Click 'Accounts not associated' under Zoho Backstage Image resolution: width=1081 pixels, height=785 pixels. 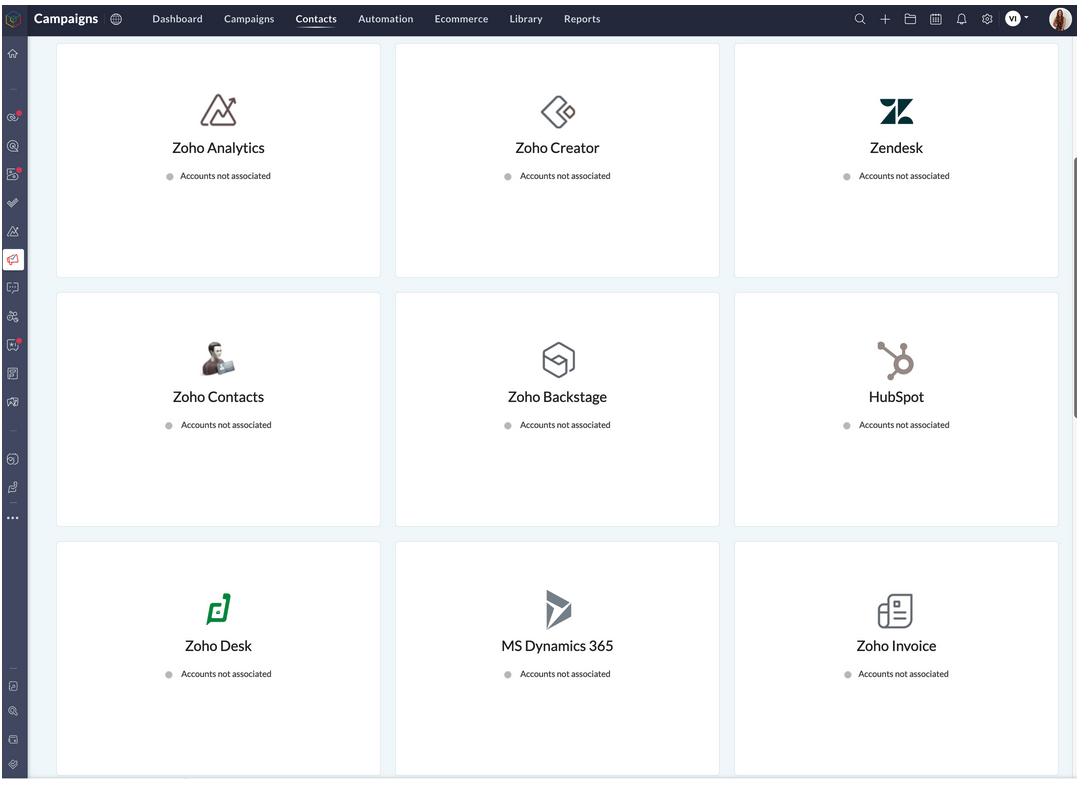(565, 425)
